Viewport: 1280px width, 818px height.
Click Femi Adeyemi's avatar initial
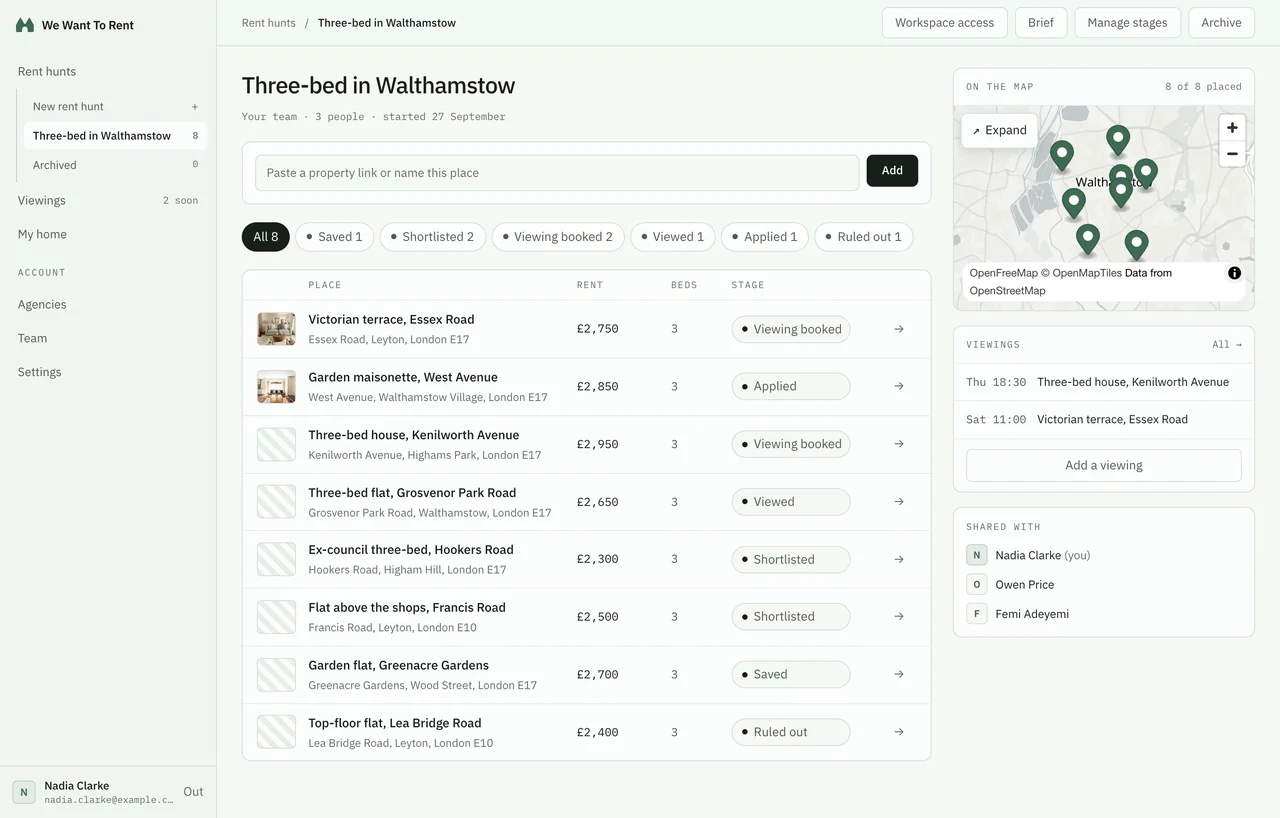click(977, 614)
